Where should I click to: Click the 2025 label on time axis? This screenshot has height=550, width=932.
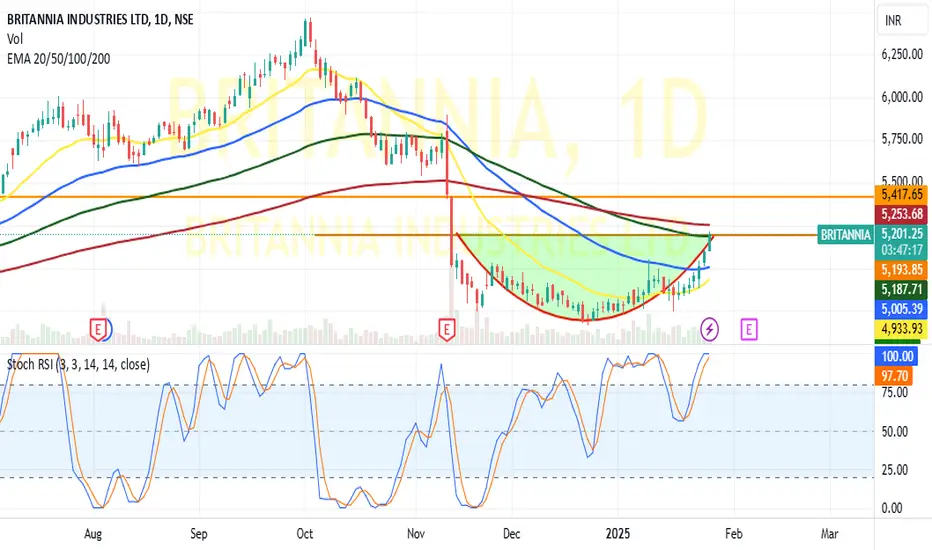[x=618, y=534]
